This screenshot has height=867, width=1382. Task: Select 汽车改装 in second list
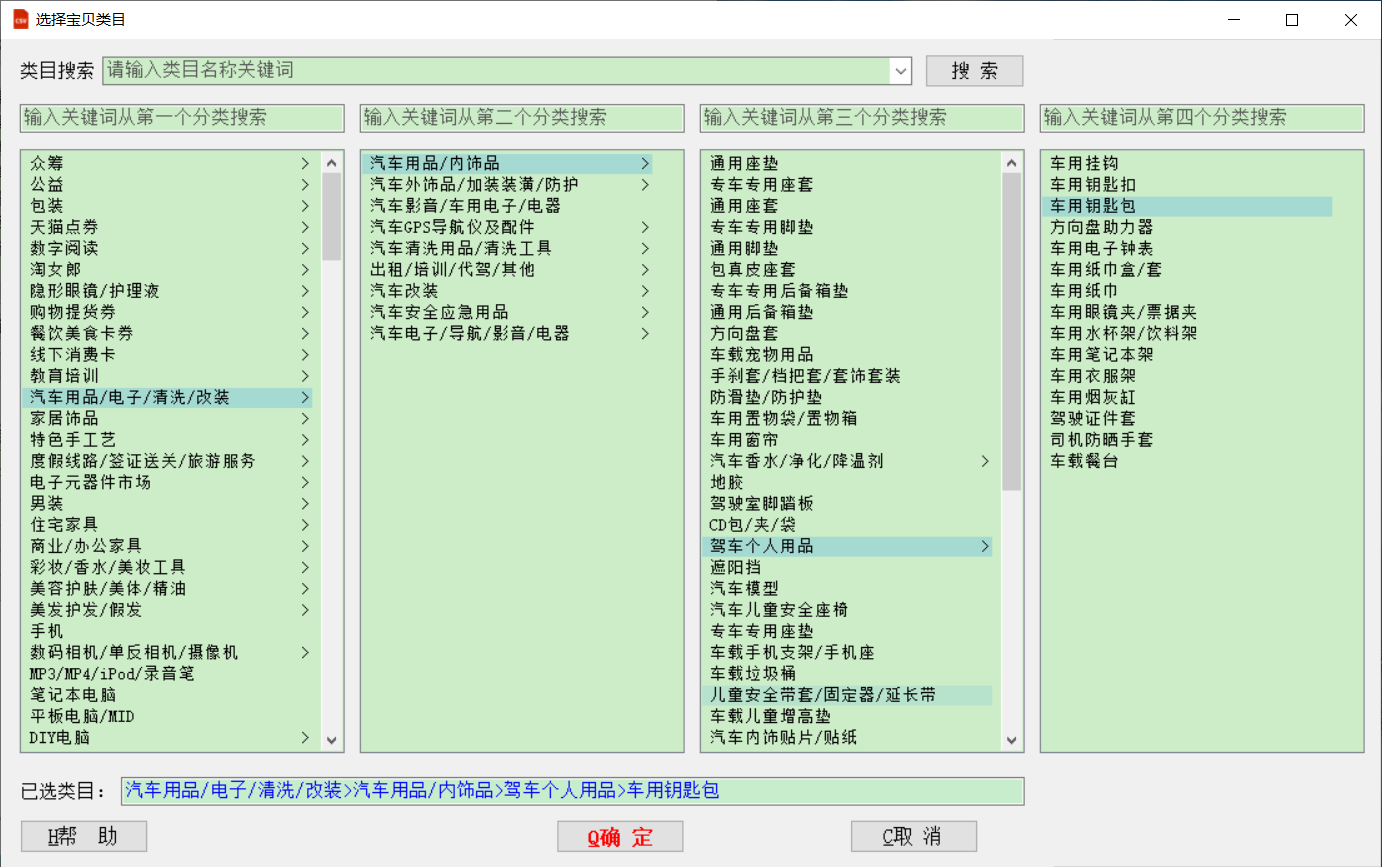[404, 291]
